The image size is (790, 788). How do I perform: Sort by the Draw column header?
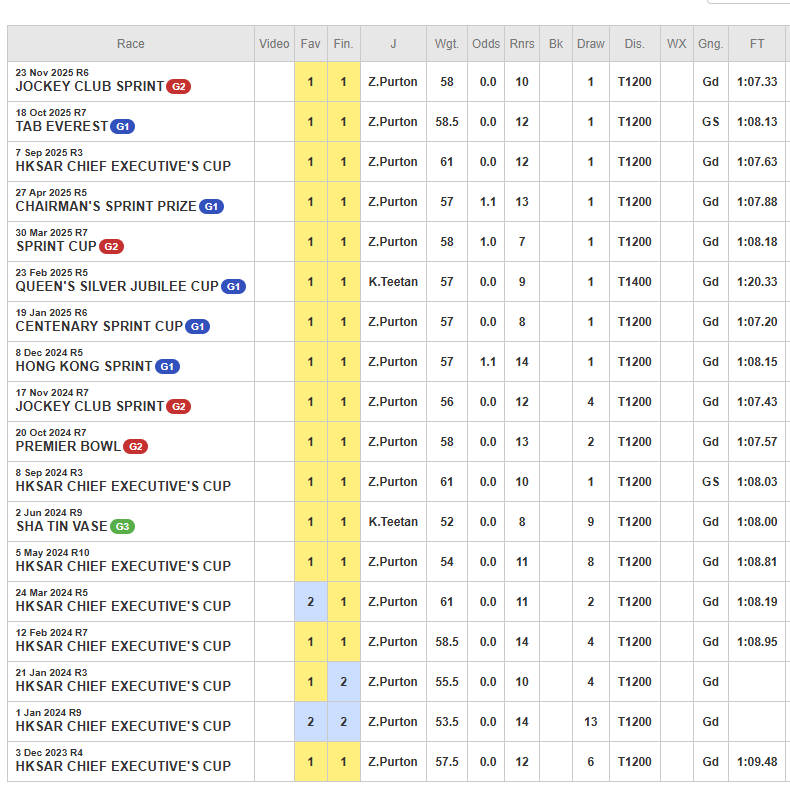tap(590, 44)
